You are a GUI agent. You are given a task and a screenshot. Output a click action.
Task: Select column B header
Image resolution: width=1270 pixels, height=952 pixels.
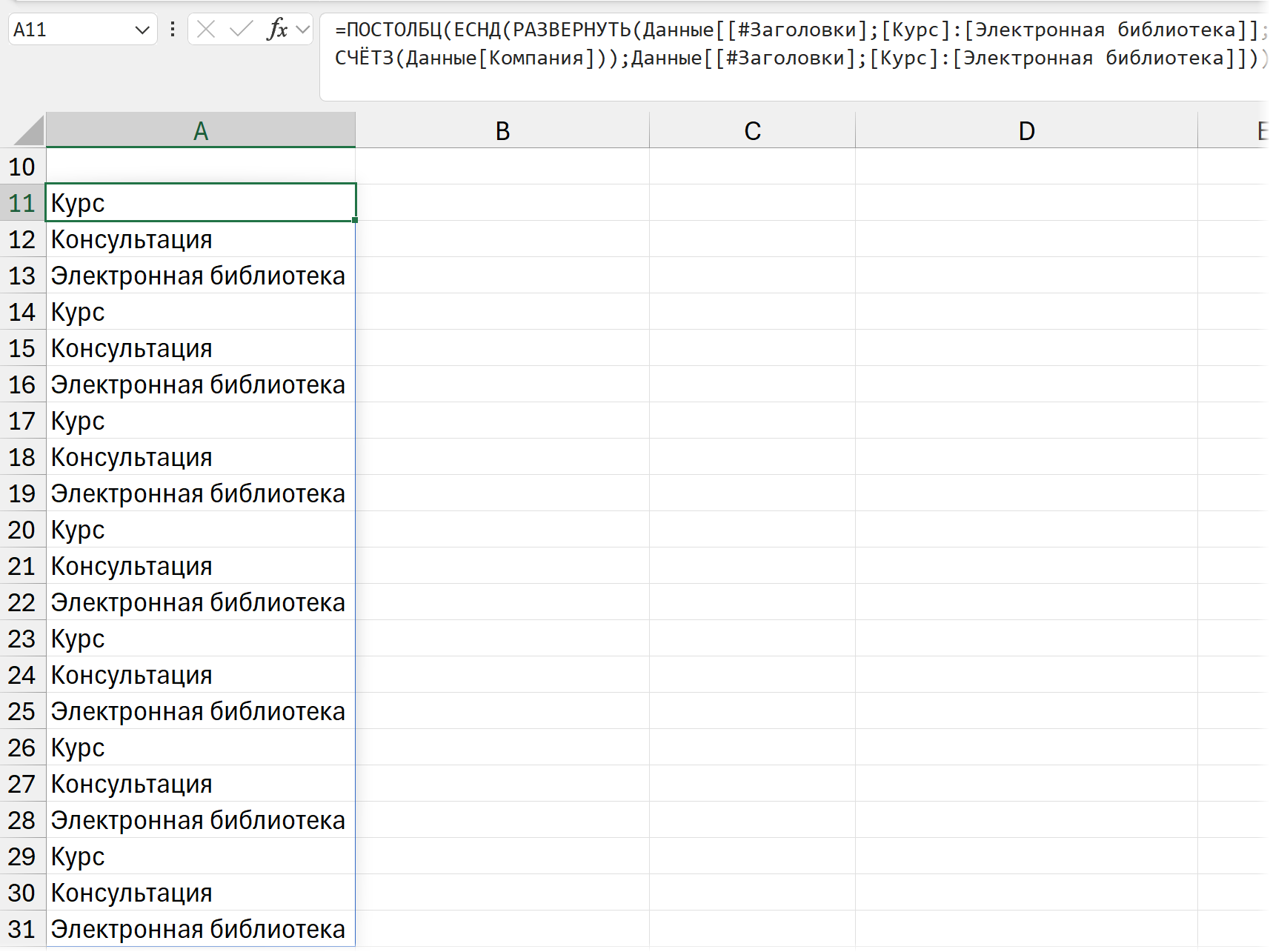tap(502, 130)
